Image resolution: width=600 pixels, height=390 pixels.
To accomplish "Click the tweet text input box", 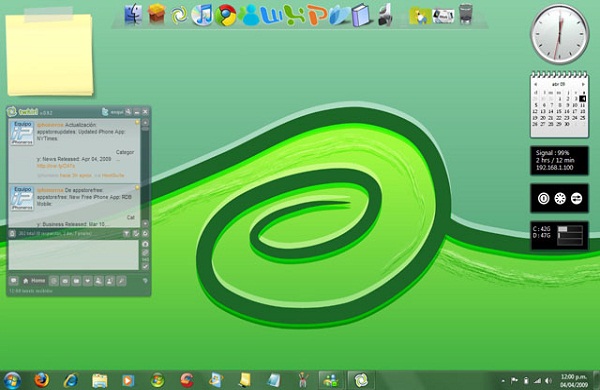I will tap(73, 255).
